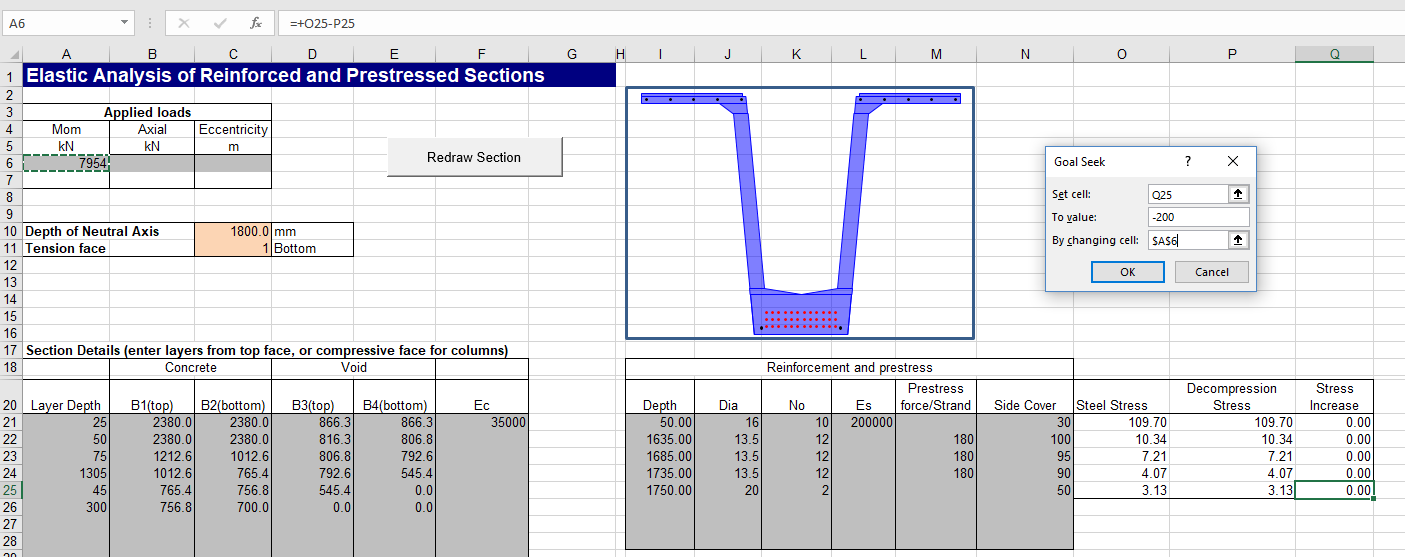Viewport: 1405px width, 557px height.
Task: Click the Depth of Neutral Axis value cell
Action: click(233, 231)
